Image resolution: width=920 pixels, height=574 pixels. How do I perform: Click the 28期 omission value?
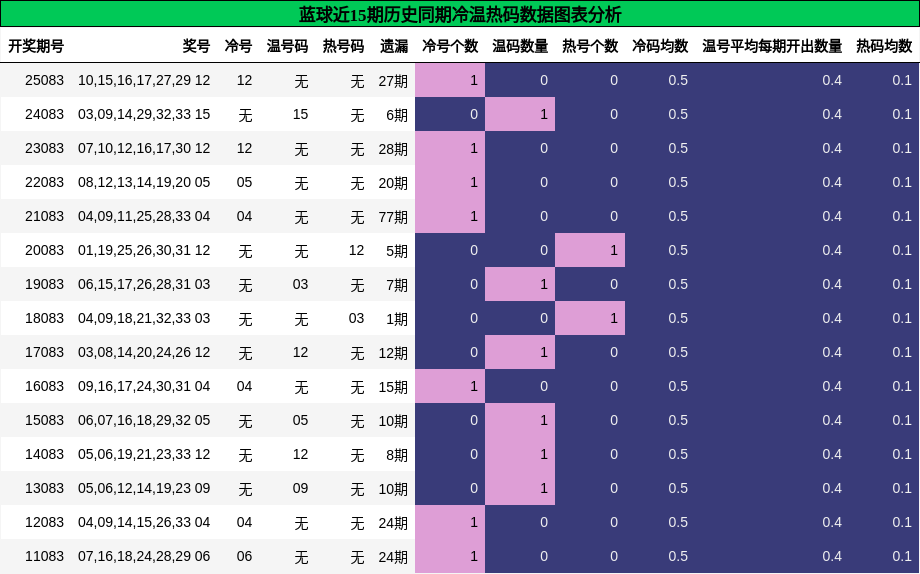pyautogui.click(x=393, y=149)
